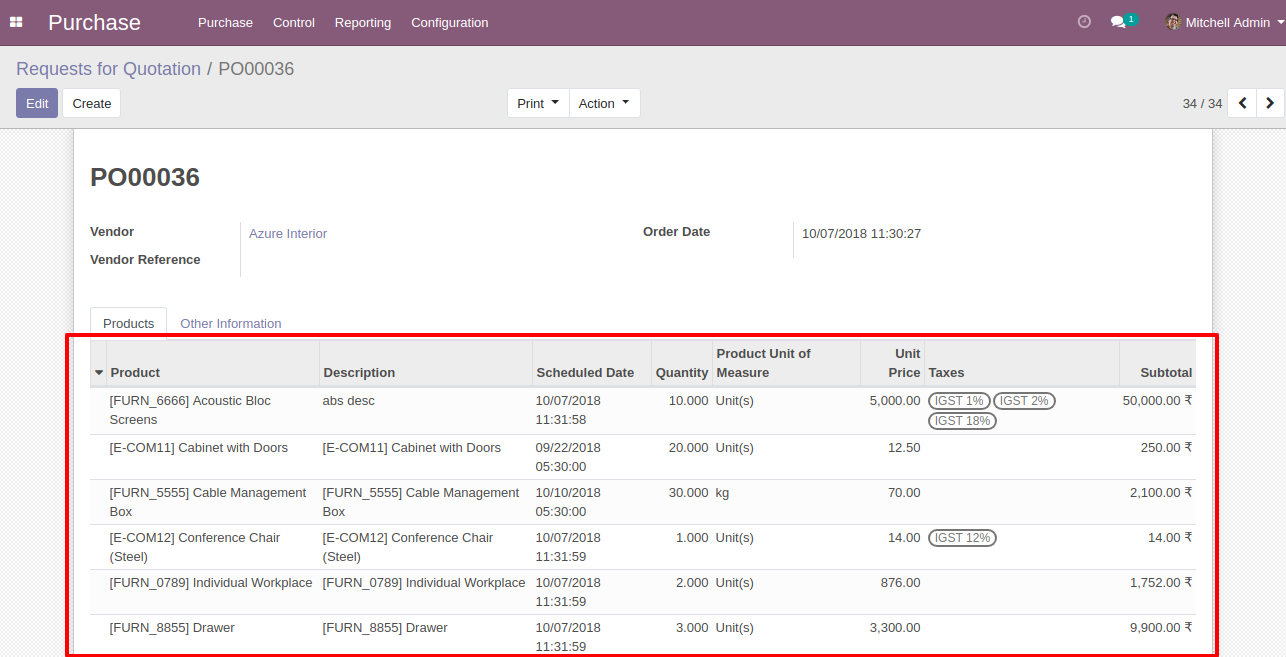Image resolution: width=1286 pixels, height=657 pixels.
Task: Open the Print dropdown
Action: coord(538,103)
